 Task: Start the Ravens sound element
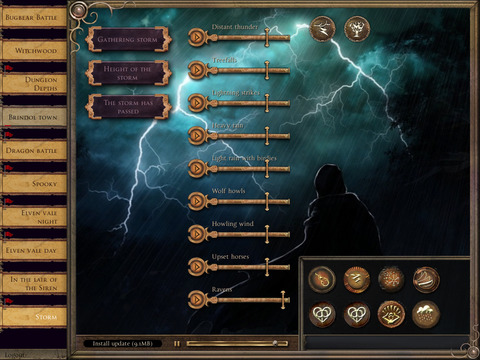197,299
